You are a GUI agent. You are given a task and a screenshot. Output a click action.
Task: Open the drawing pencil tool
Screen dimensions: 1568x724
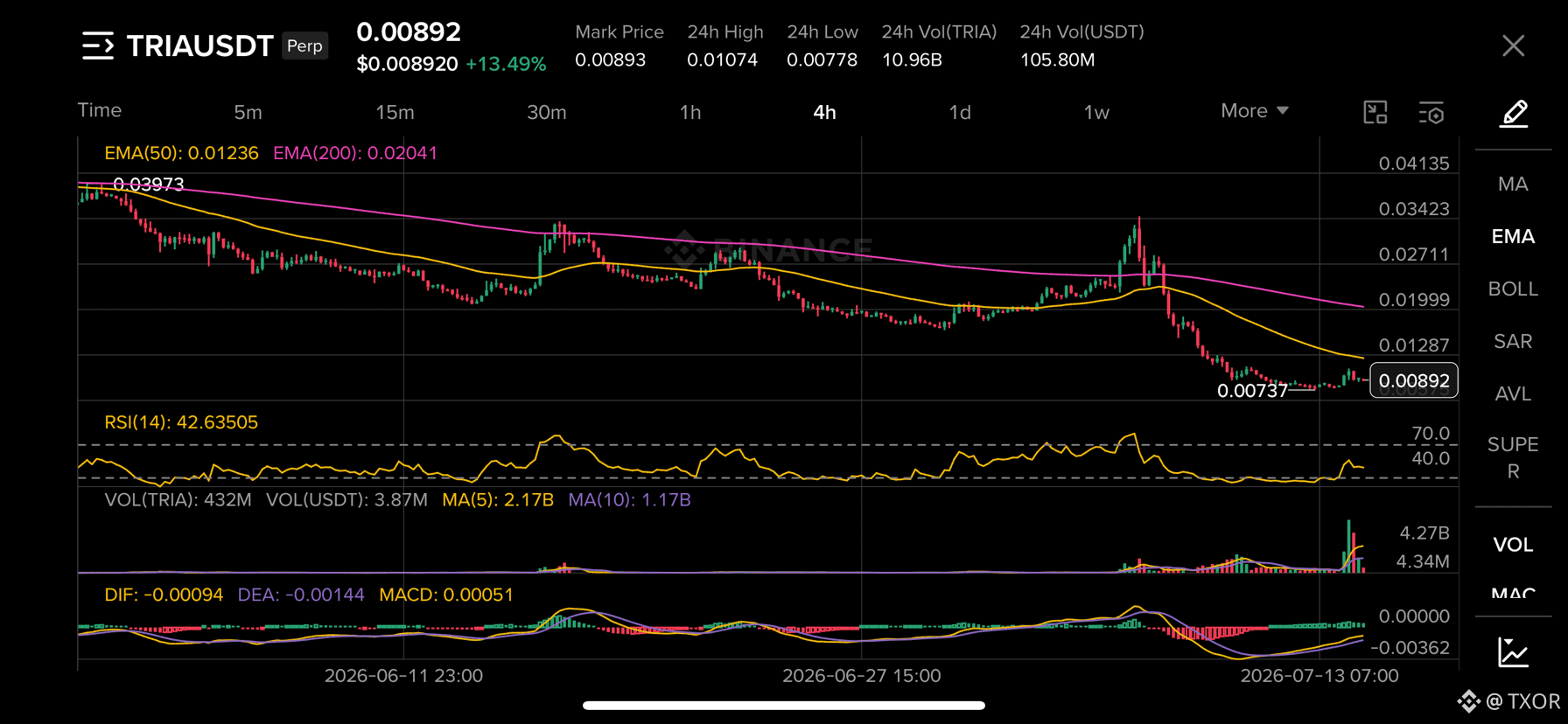[1514, 114]
